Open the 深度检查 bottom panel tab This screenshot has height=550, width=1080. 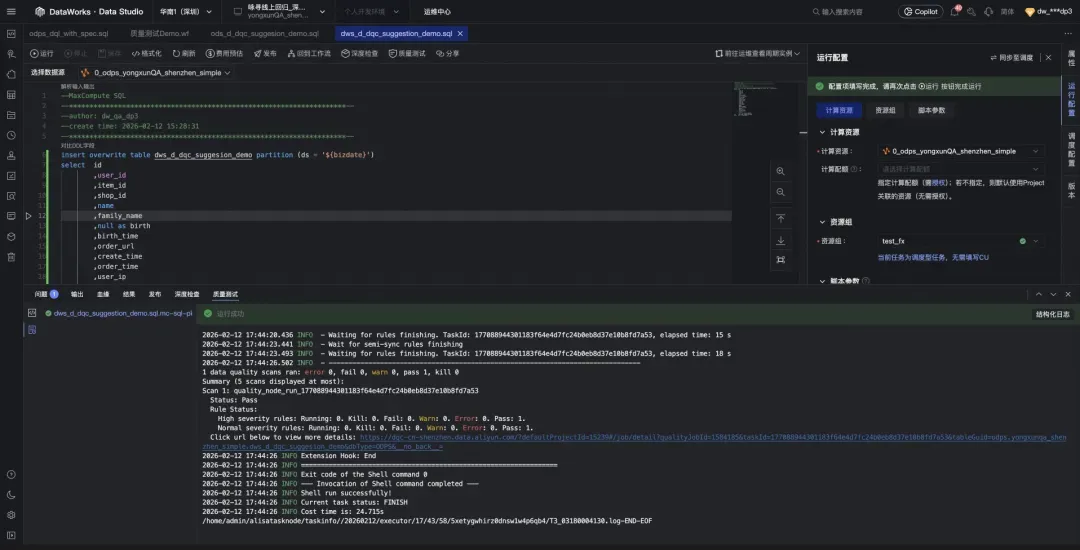coord(187,294)
